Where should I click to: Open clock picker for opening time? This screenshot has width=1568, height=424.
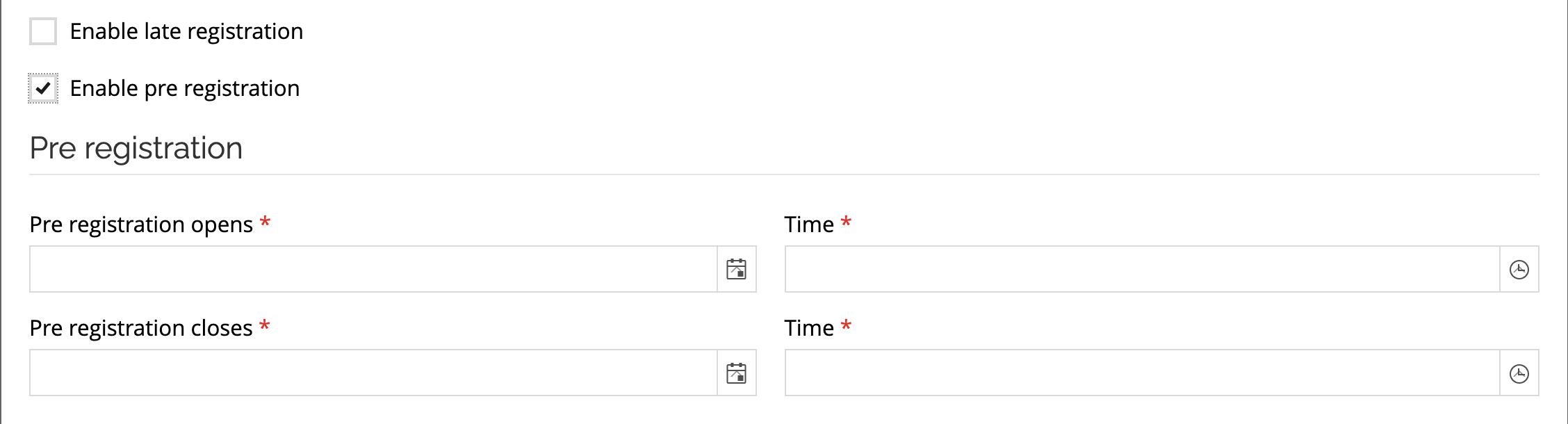[x=1519, y=269]
